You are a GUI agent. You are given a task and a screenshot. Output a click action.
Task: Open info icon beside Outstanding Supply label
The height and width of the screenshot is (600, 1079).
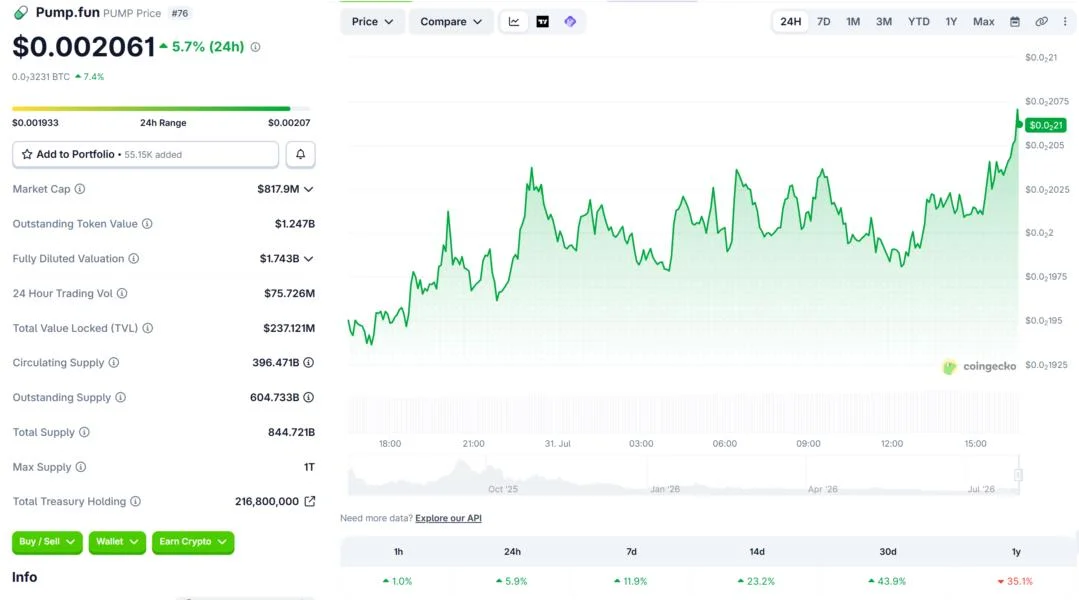[x=120, y=397]
